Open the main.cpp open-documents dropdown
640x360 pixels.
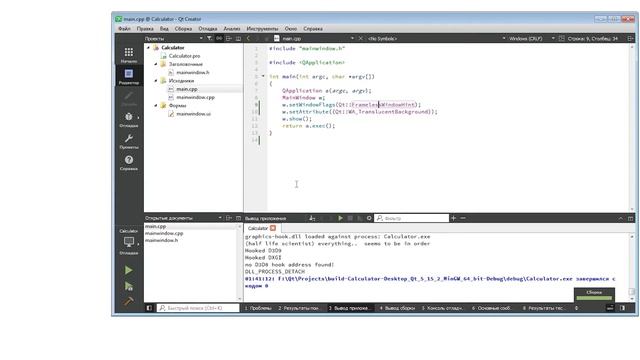point(314,38)
